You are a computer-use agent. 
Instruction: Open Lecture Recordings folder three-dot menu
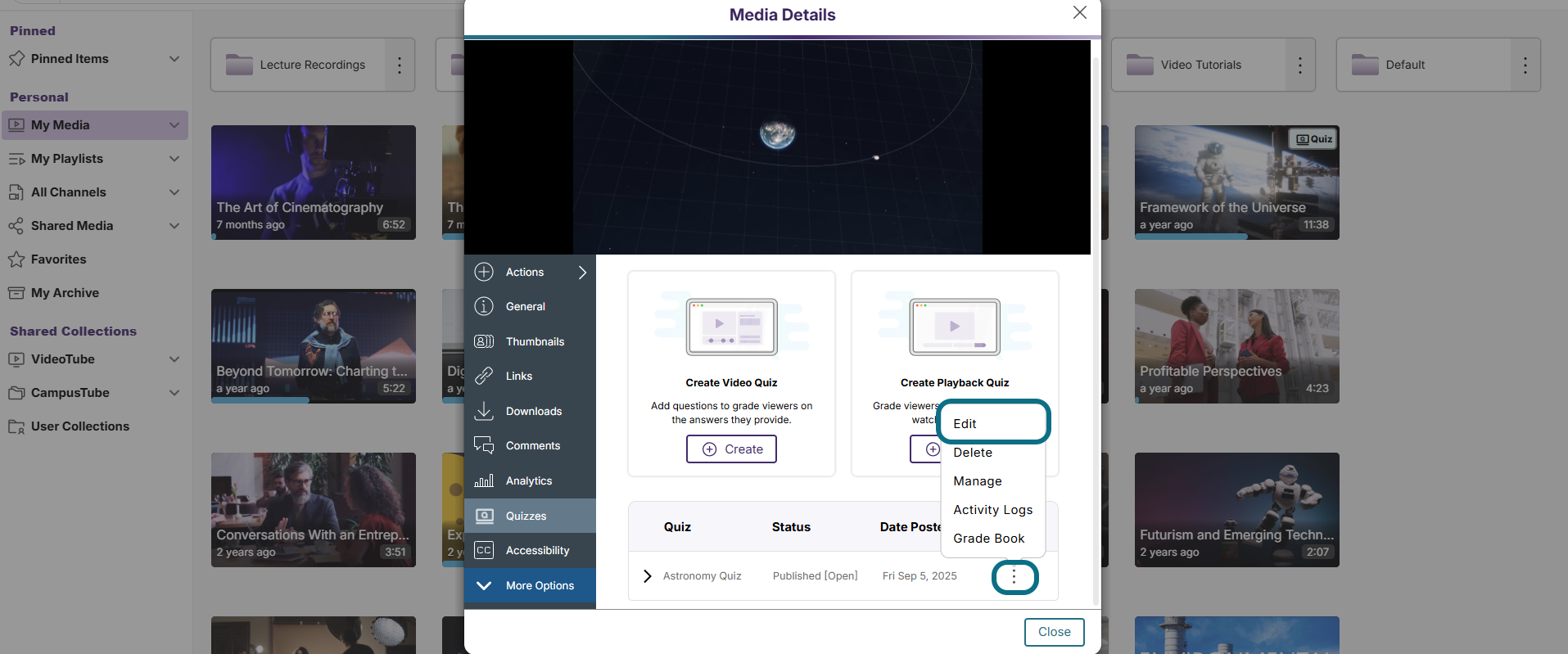400,65
